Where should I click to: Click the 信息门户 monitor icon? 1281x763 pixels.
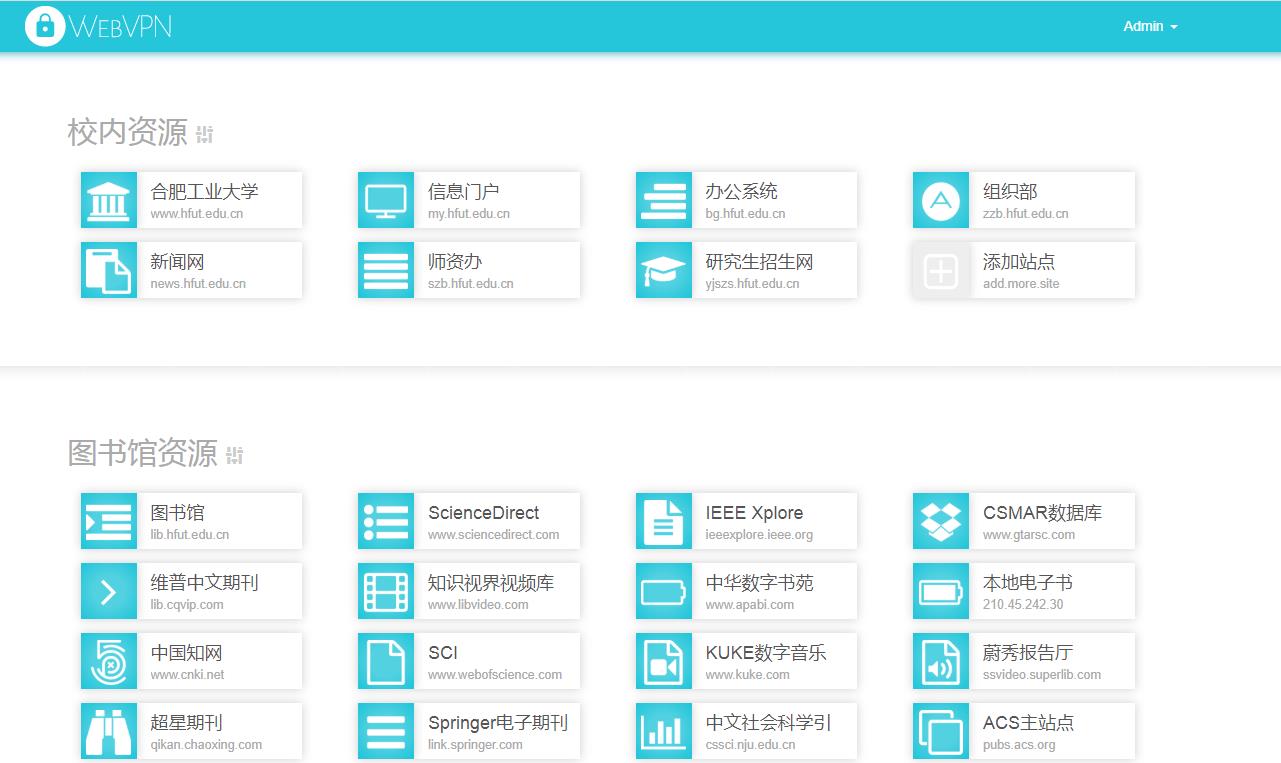(386, 200)
